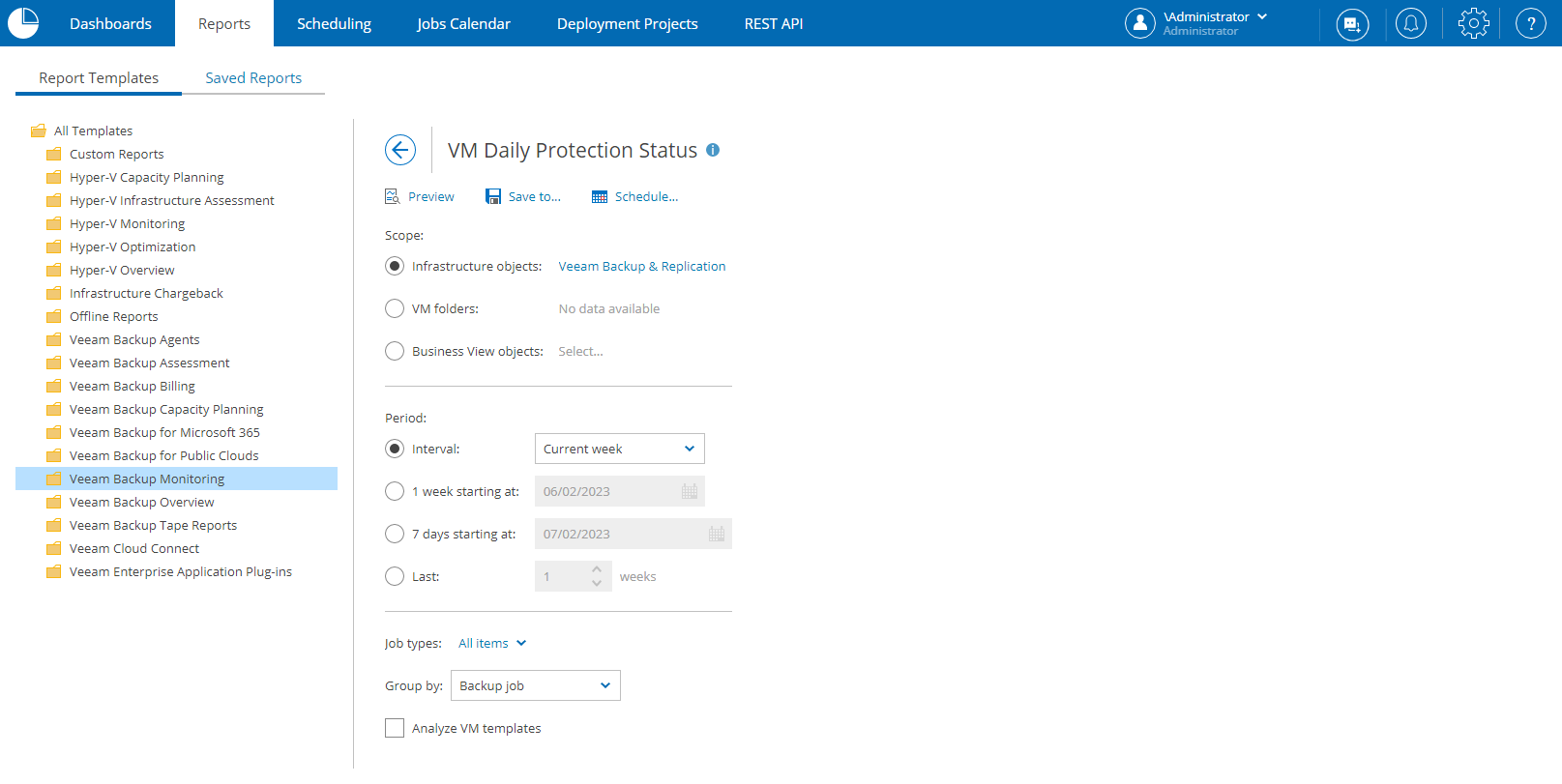The height and width of the screenshot is (784, 1562).
Task: Open the user account avatar icon
Action: click(x=1140, y=23)
